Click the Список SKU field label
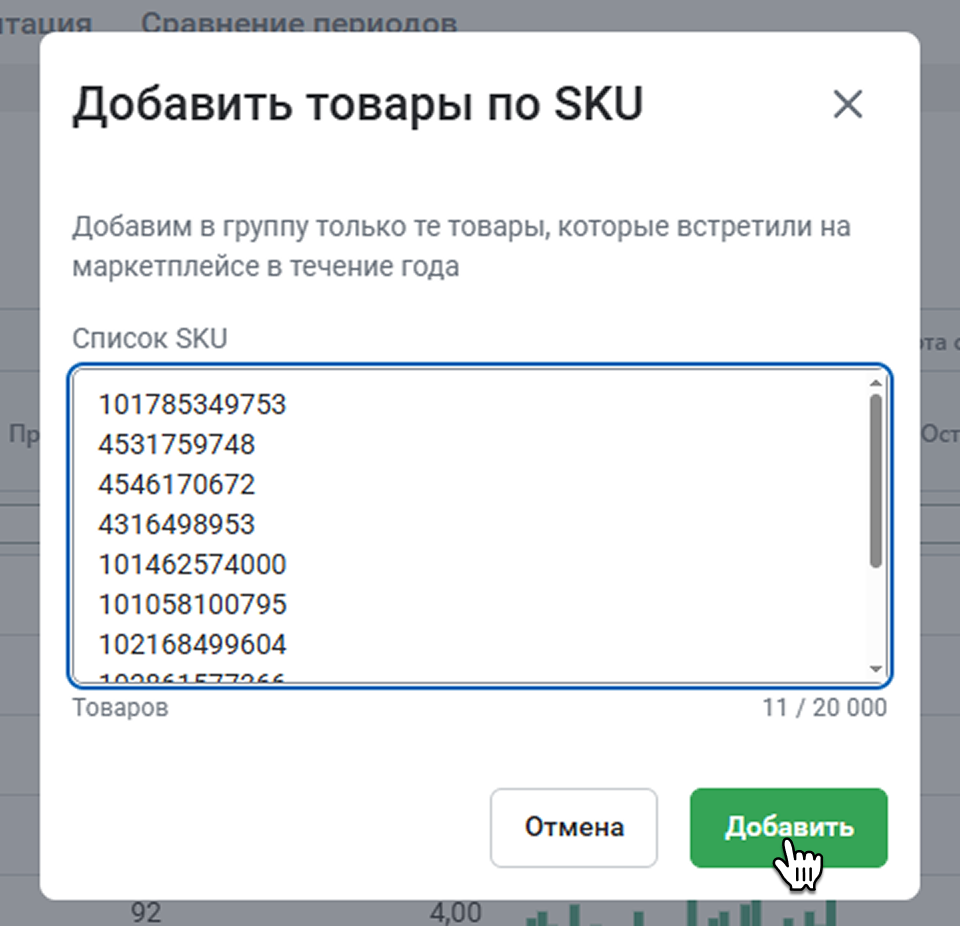 [x=150, y=338]
